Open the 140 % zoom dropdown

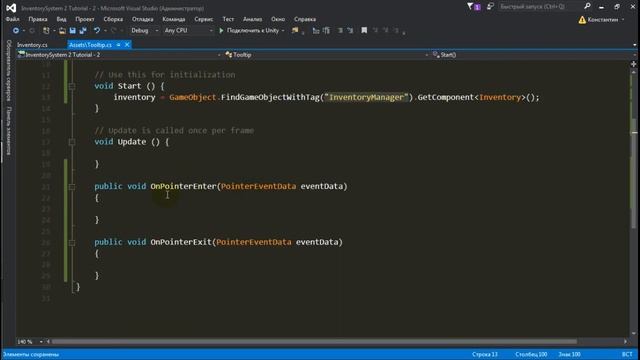tap(41, 342)
